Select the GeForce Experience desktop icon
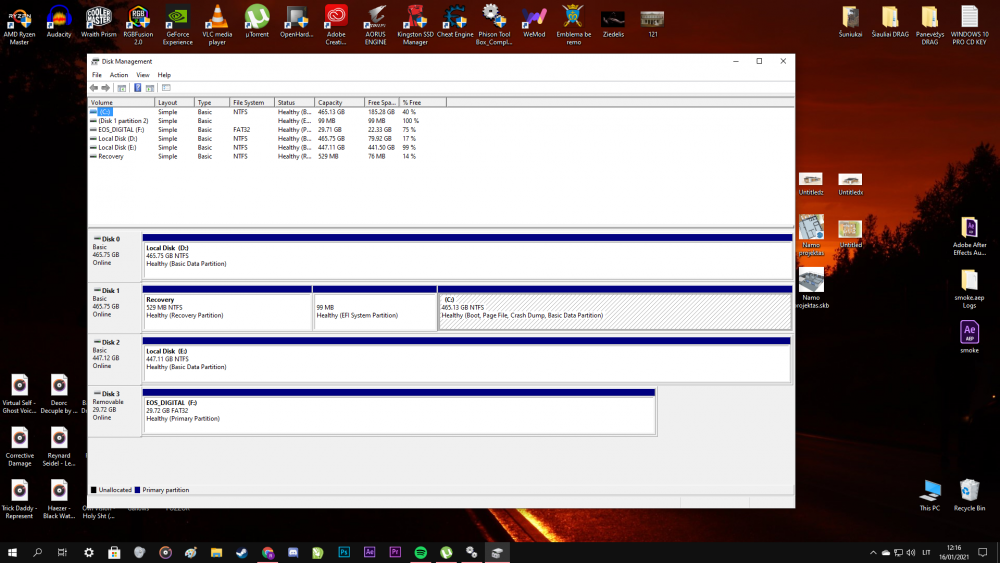This screenshot has height=563, width=1000. click(x=177, y=26)
